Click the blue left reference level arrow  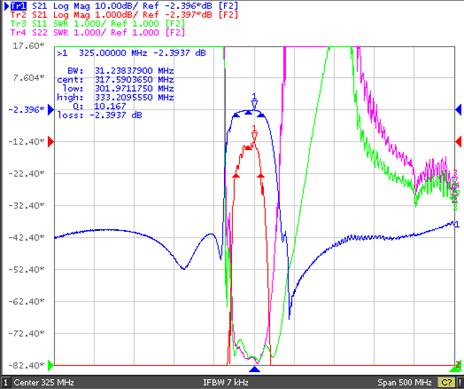pos(51,109)
